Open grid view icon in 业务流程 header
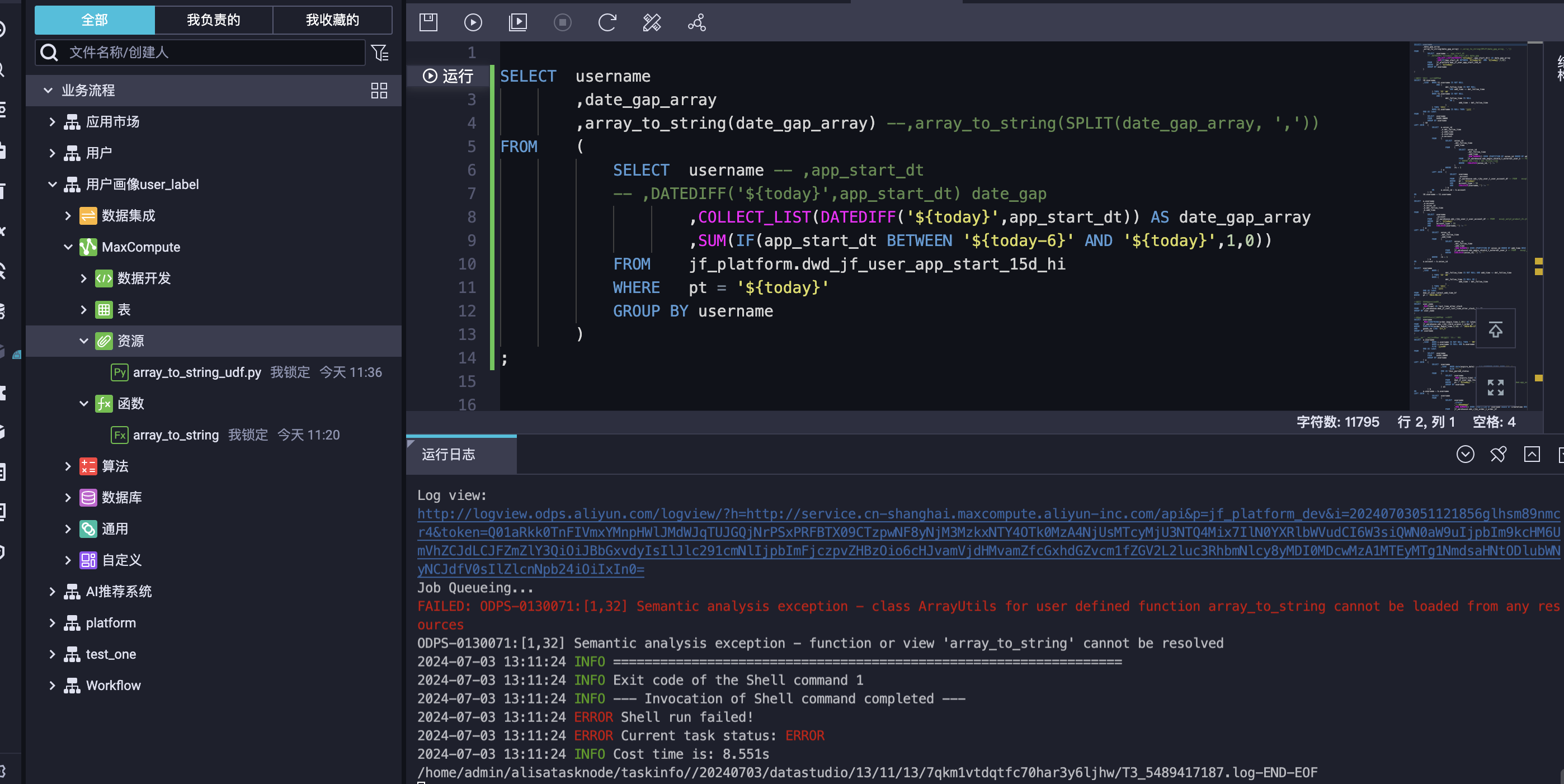1564x784 pixels. coord(379,91)
